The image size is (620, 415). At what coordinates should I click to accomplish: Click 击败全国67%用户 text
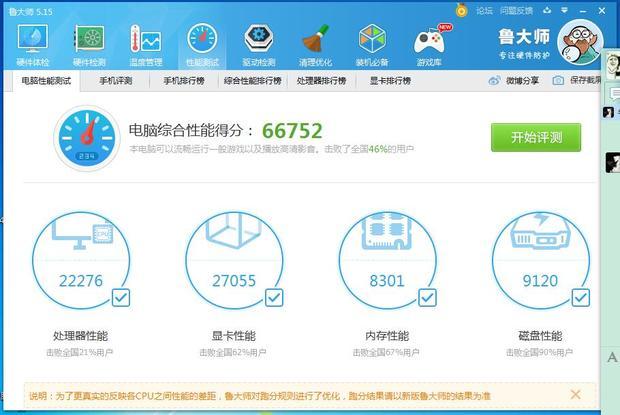coord(386,352)
